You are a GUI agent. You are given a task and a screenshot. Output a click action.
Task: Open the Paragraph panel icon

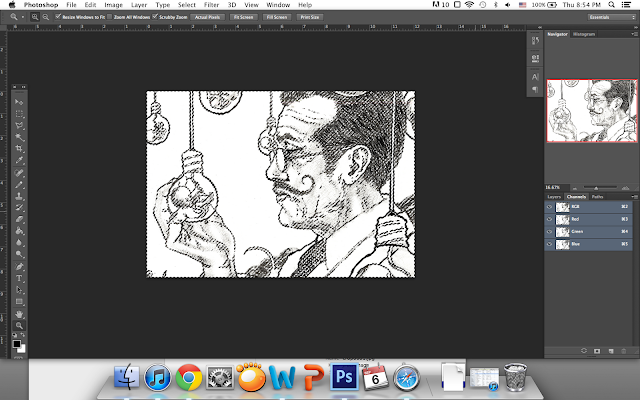point(535,89)
